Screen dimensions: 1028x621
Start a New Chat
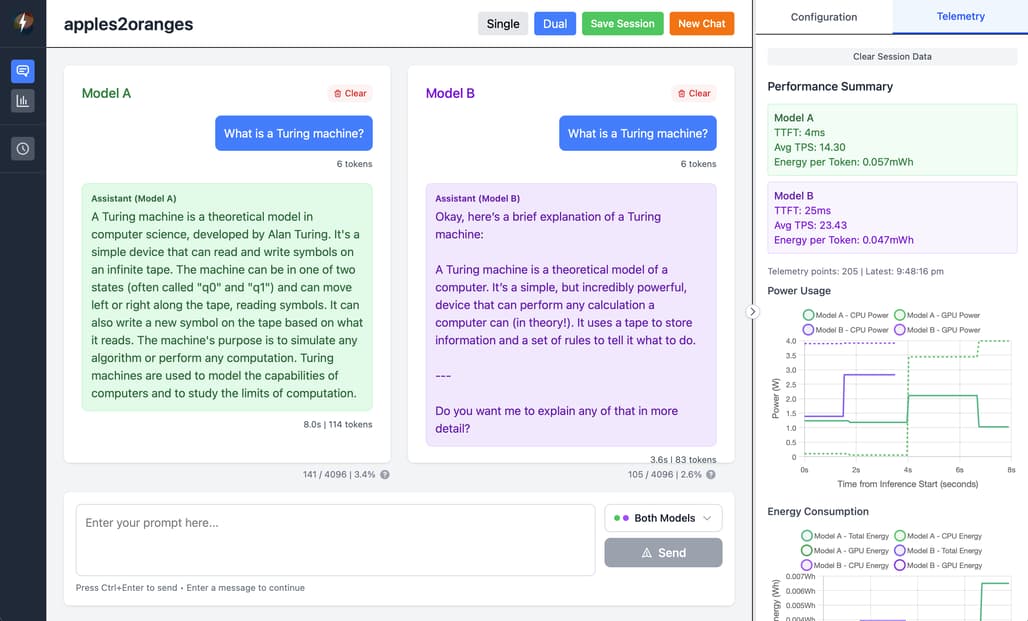[x=702, y=24]
